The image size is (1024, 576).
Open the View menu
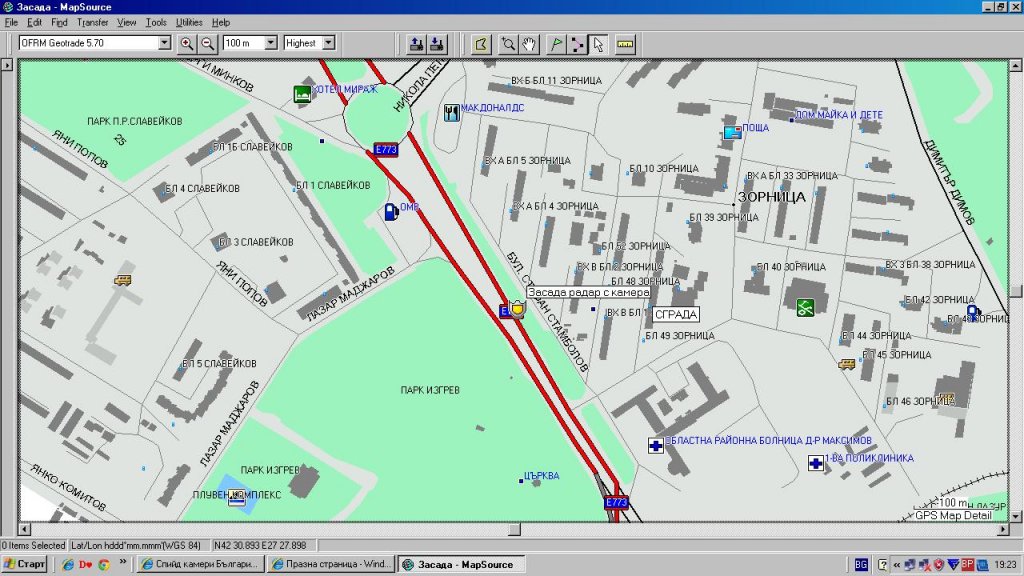pyautogui.click(x=126, y=22)
